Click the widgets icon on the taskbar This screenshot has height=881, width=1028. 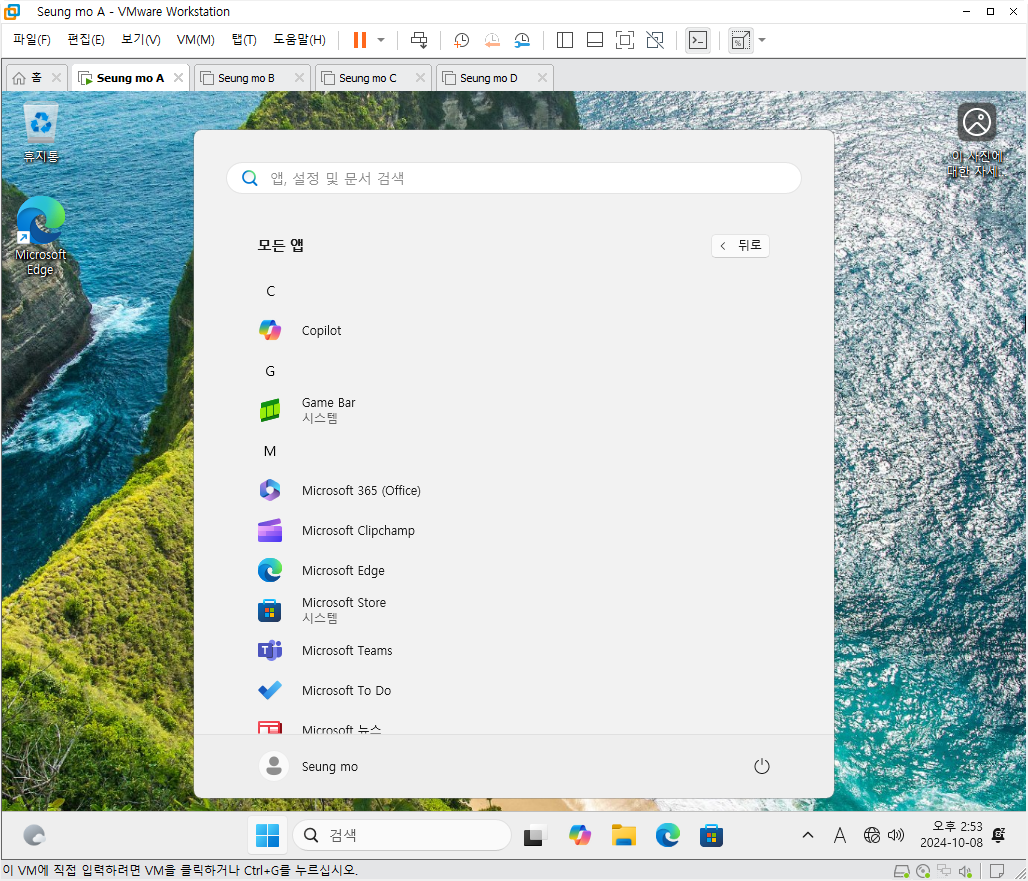click(34, 835)
